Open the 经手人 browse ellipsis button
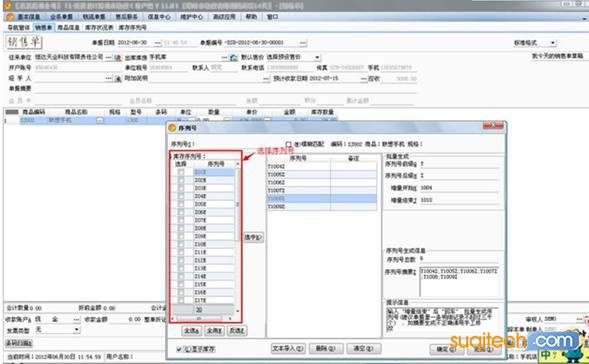The height and width of the screenshot is (364, 589). pyautogui.click(x=108, y=78)
